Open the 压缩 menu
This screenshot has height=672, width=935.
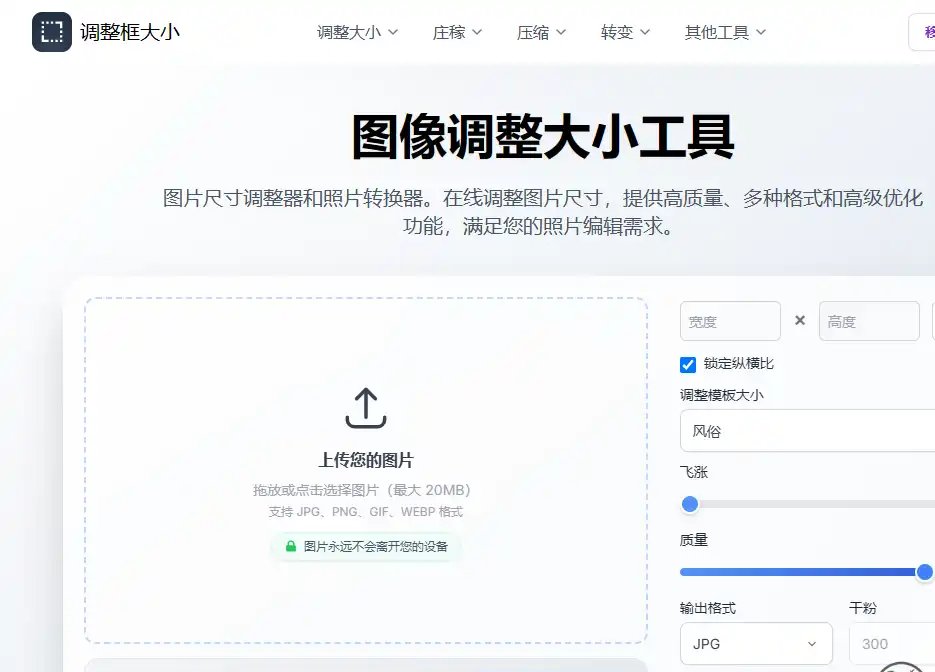(541, 32)
